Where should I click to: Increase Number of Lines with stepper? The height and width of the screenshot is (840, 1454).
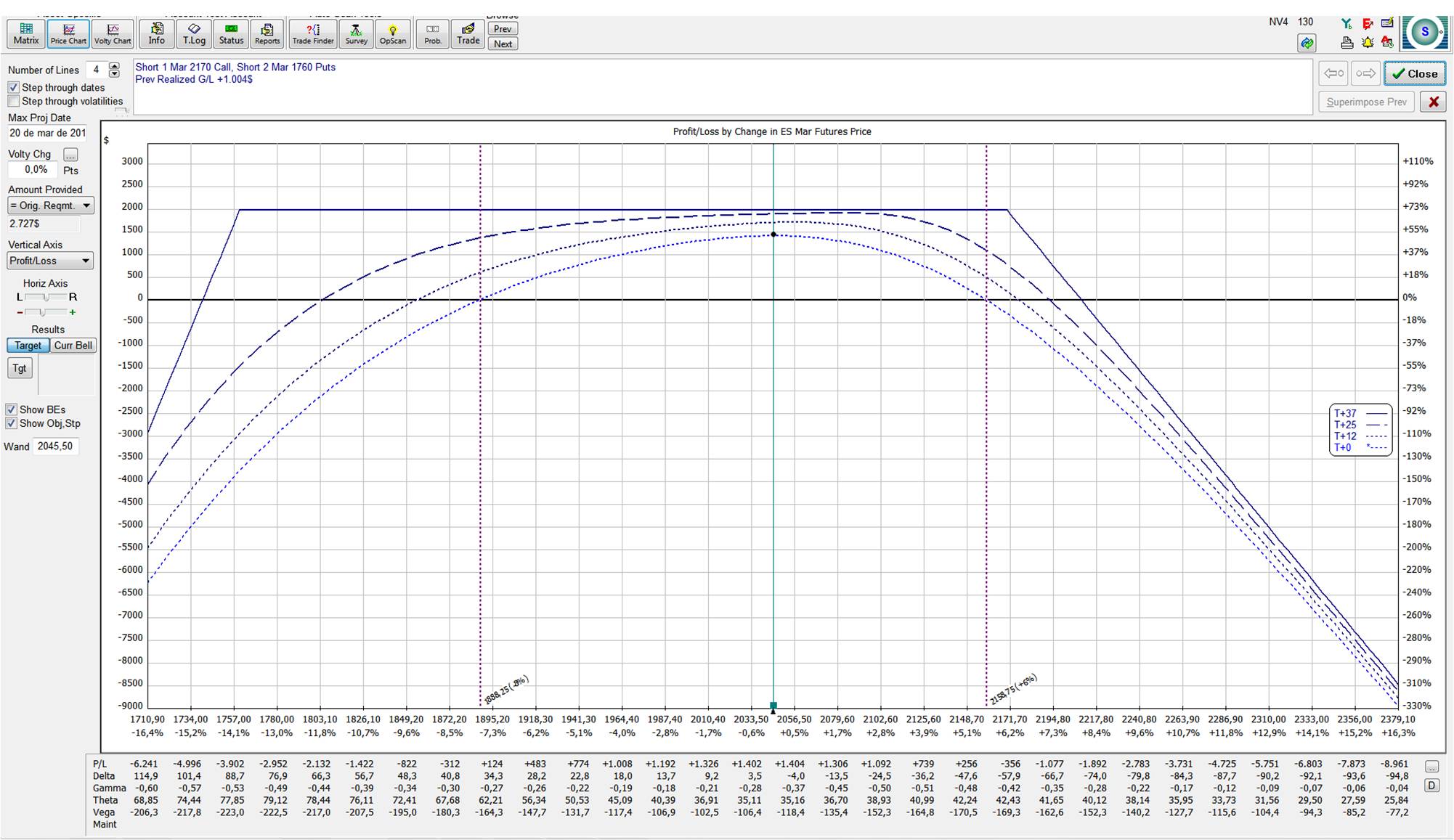click(x=114, y=66)
